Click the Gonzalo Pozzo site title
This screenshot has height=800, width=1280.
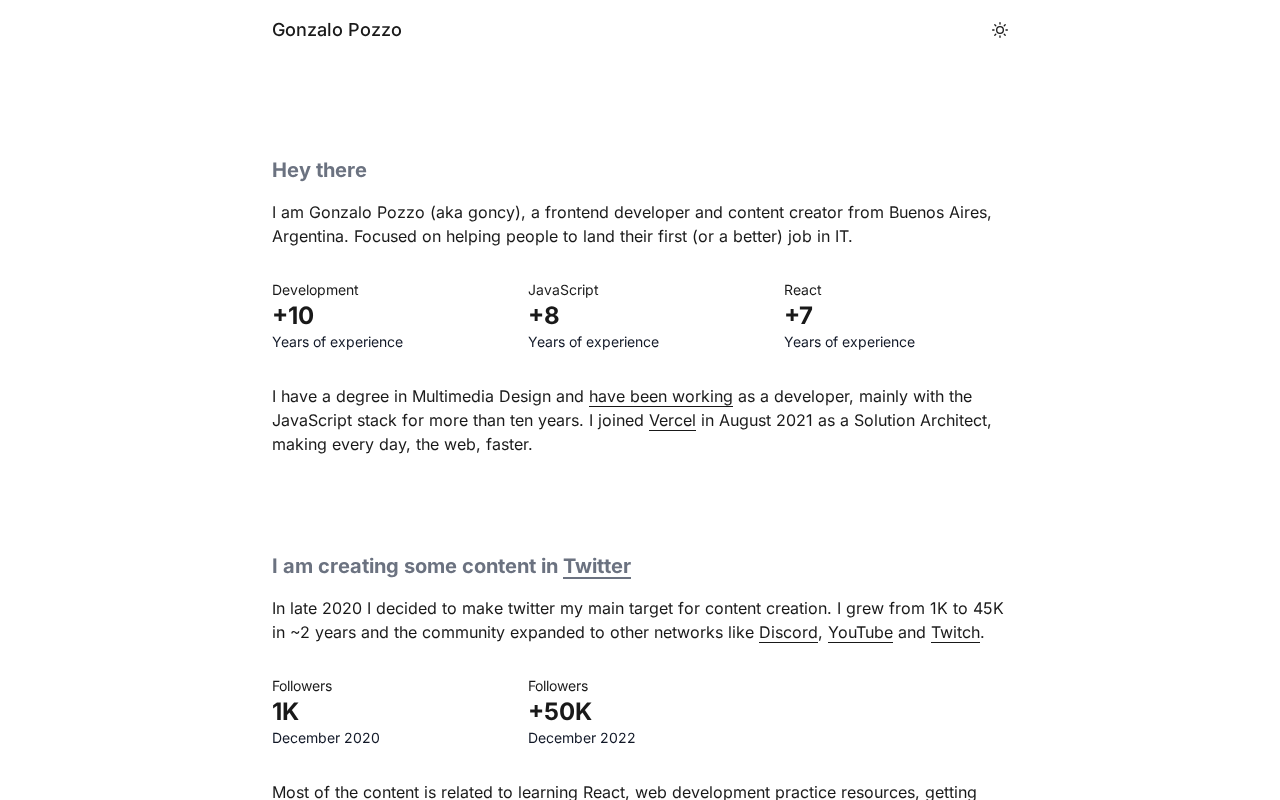click(x=337, y=30)
